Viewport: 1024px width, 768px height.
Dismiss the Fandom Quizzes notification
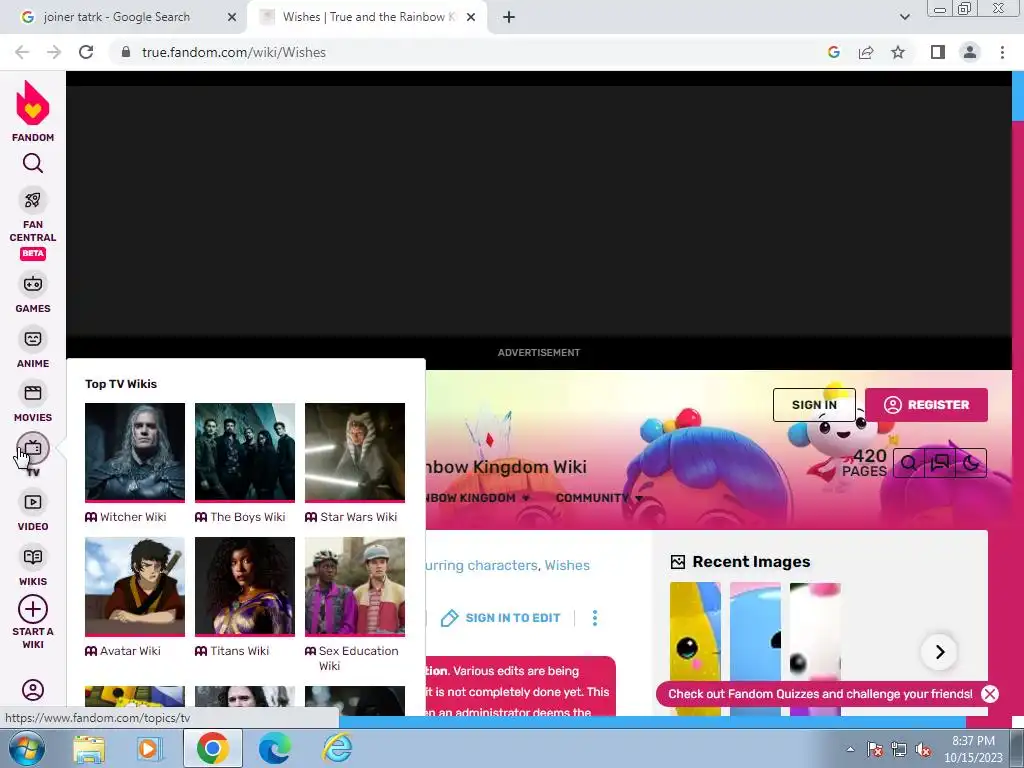[990, 694]
